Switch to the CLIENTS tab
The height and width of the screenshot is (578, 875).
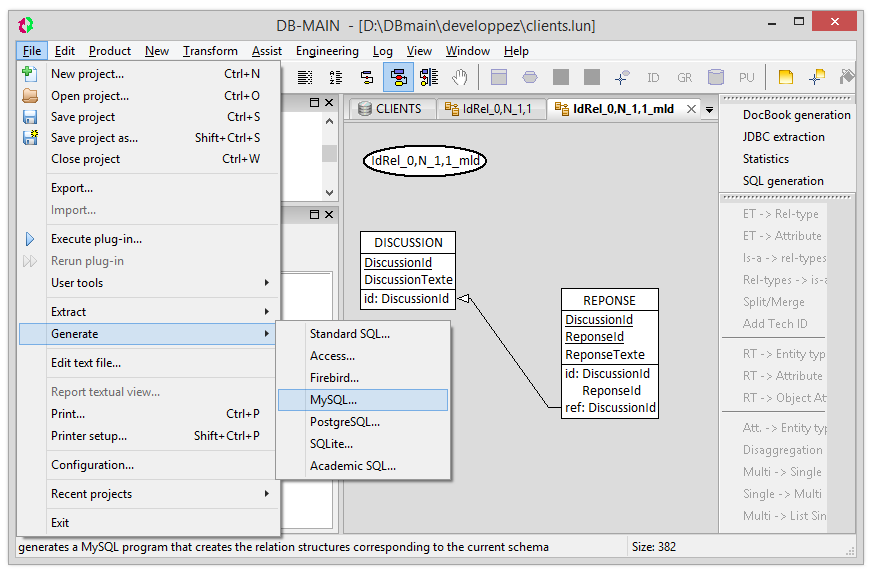pos(392,109)
